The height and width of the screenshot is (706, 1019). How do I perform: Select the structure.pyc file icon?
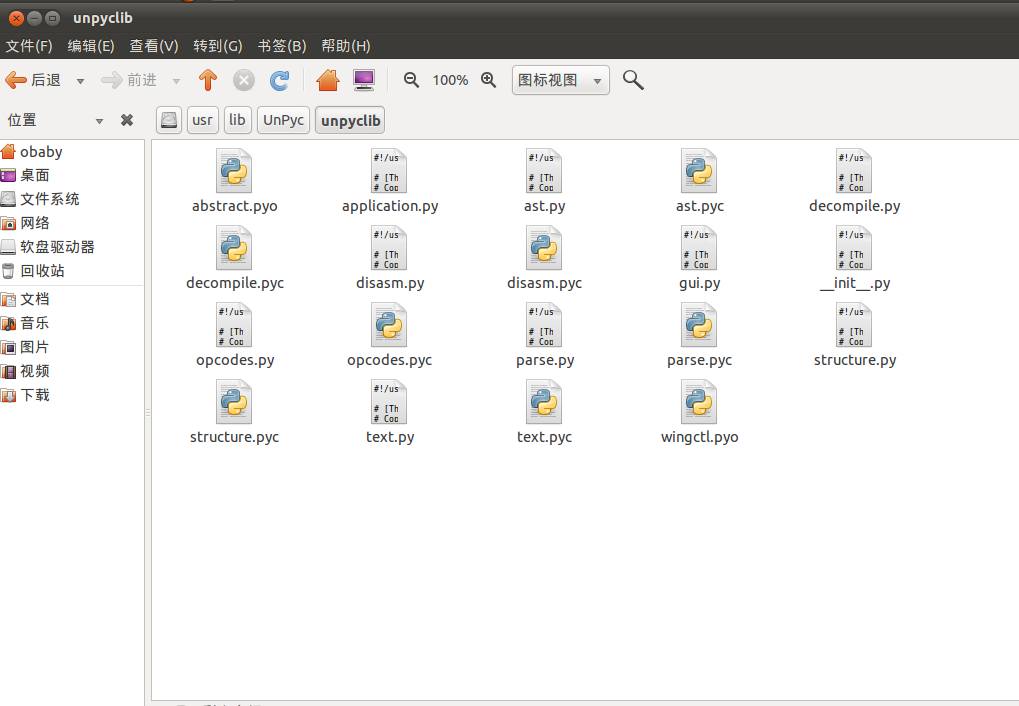coord(234,402)
